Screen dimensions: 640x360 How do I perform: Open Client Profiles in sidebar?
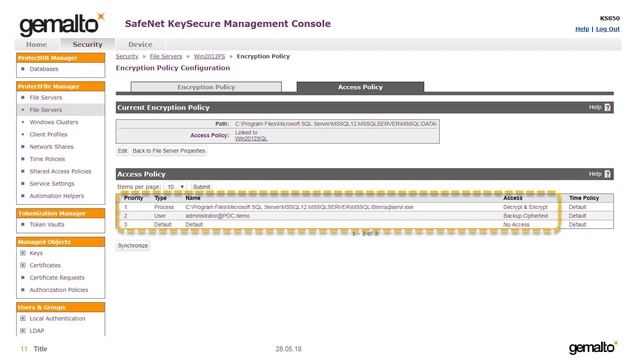[48, 134]
